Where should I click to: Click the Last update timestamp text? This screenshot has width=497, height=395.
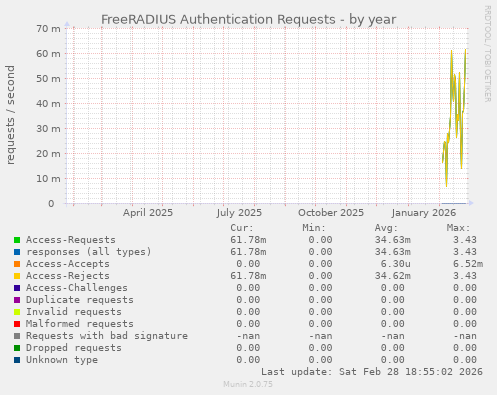tap(372, 372)
